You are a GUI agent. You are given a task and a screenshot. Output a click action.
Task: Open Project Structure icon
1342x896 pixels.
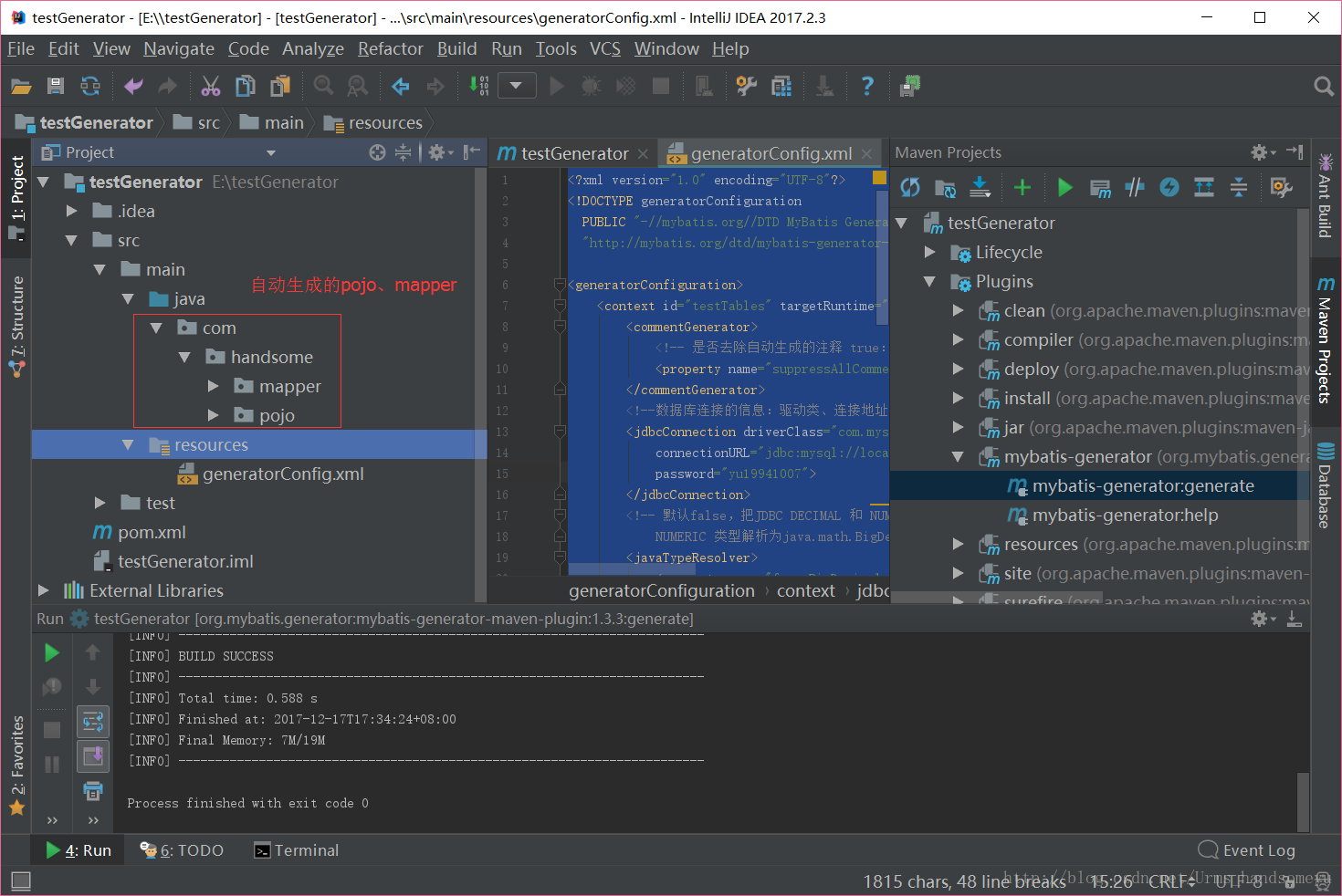click(781, 87)
